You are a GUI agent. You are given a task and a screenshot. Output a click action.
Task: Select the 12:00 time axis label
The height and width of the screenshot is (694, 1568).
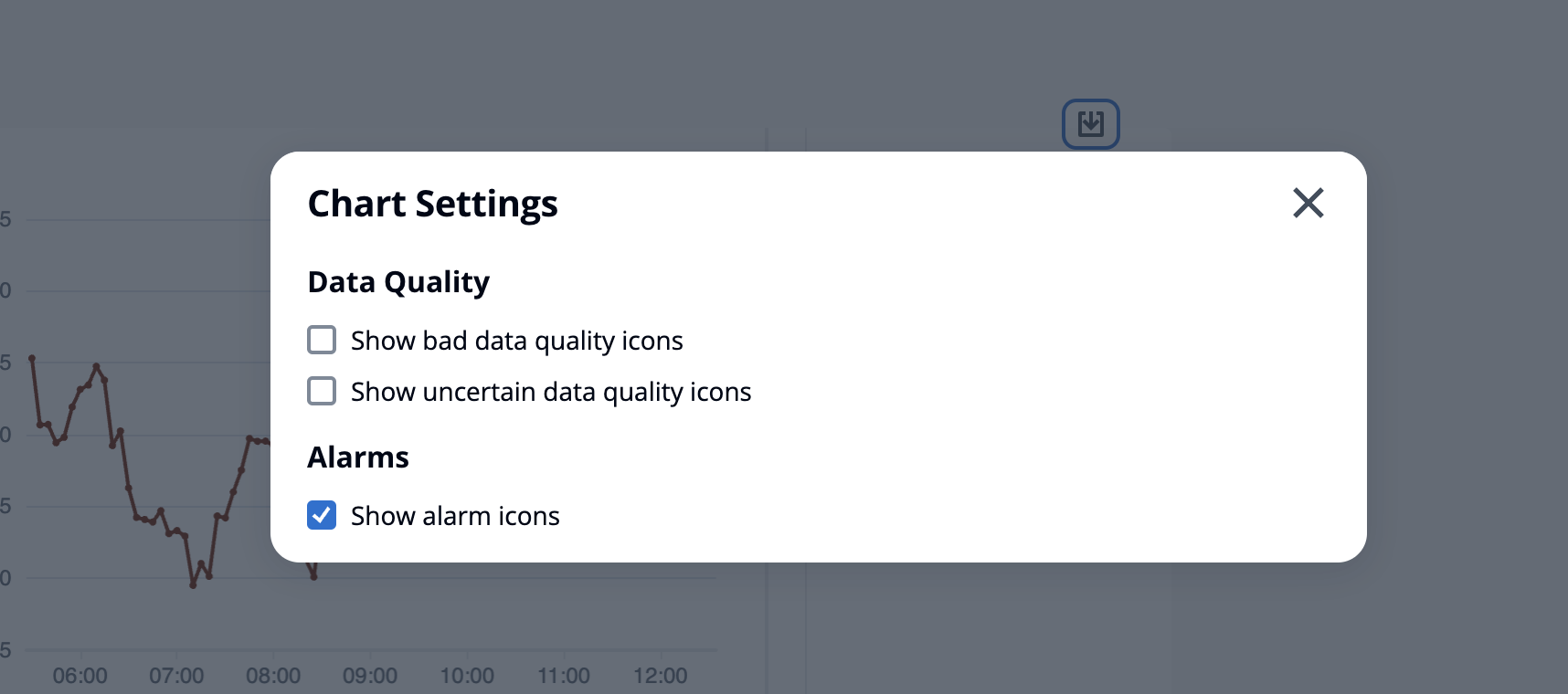(661, 676)
